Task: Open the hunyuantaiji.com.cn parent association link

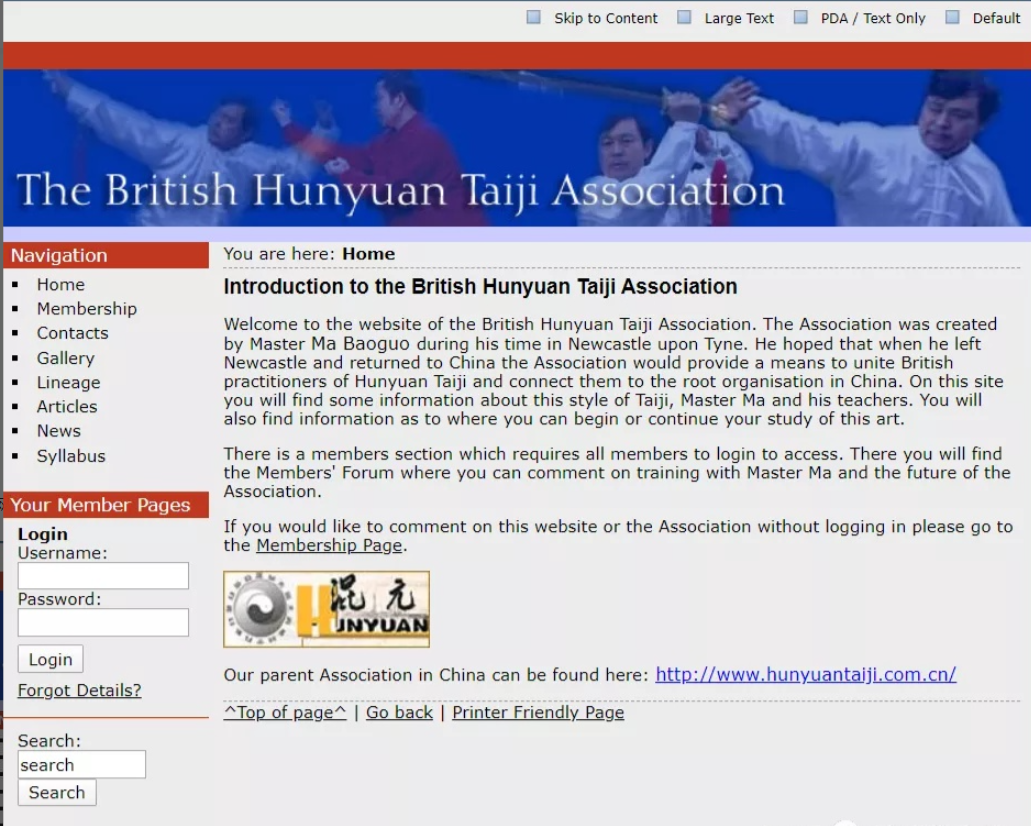Action: (x=805, y=674)
